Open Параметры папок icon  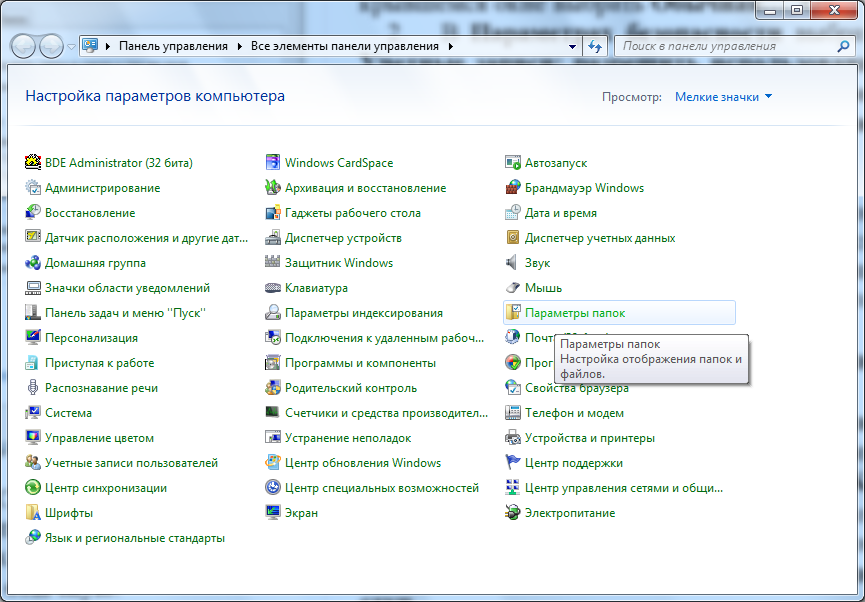512,313
